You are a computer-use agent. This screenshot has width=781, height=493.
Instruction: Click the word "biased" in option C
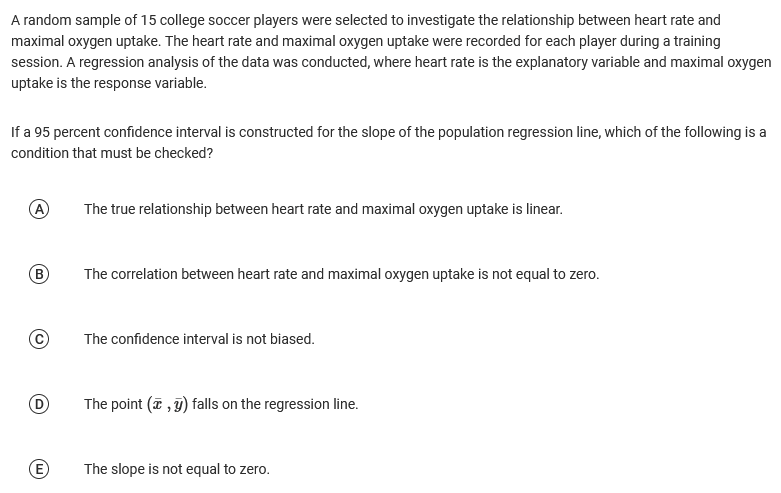click(x=292, y=339)
